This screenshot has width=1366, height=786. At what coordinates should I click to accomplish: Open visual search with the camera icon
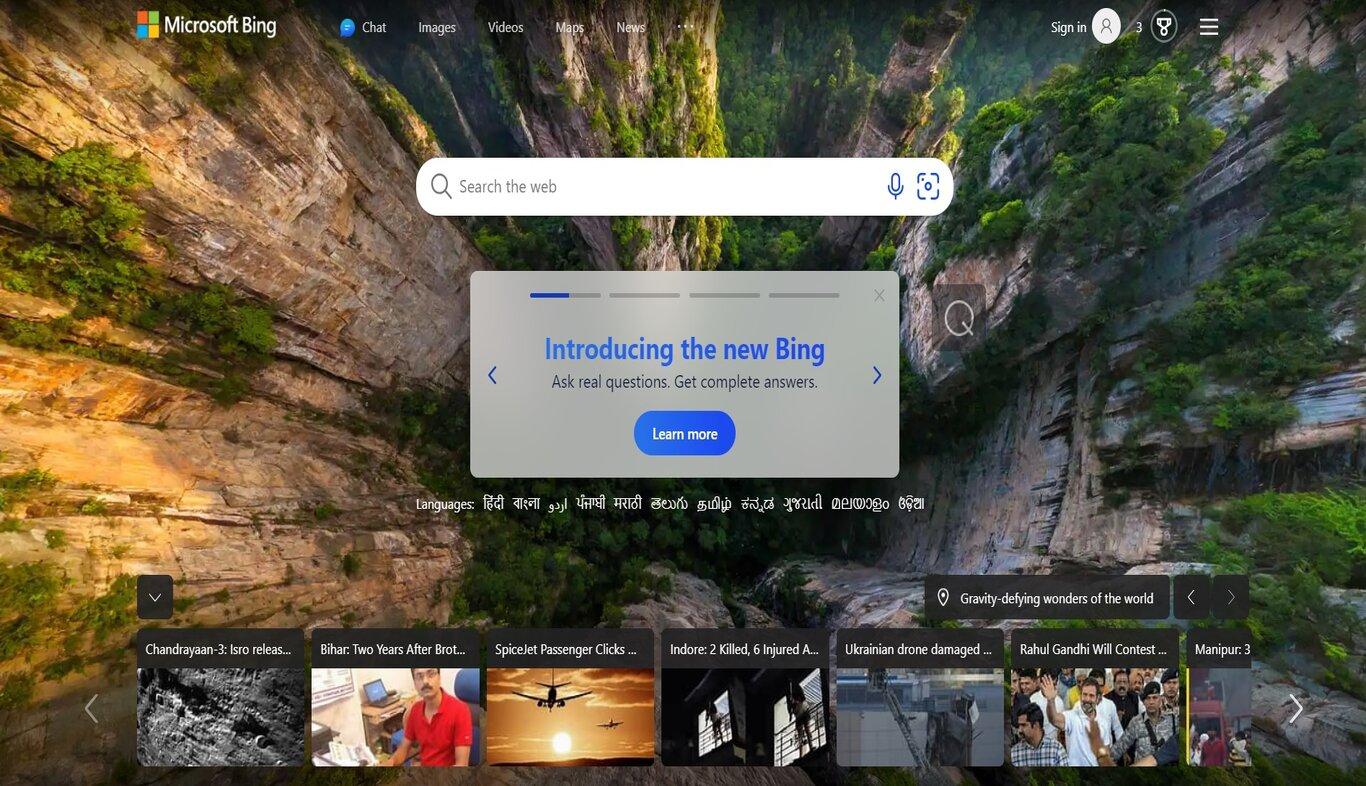928,186
